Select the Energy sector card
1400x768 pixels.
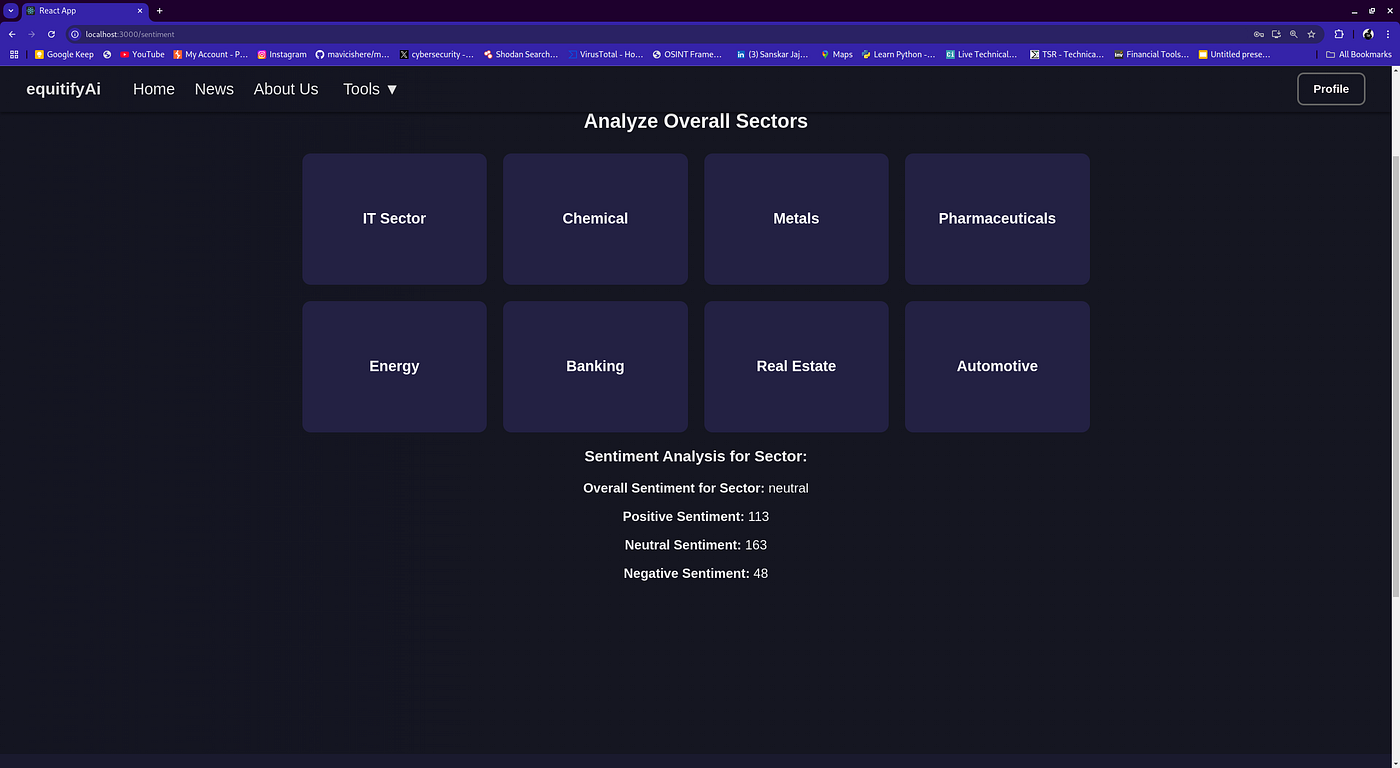coord(394,367)
